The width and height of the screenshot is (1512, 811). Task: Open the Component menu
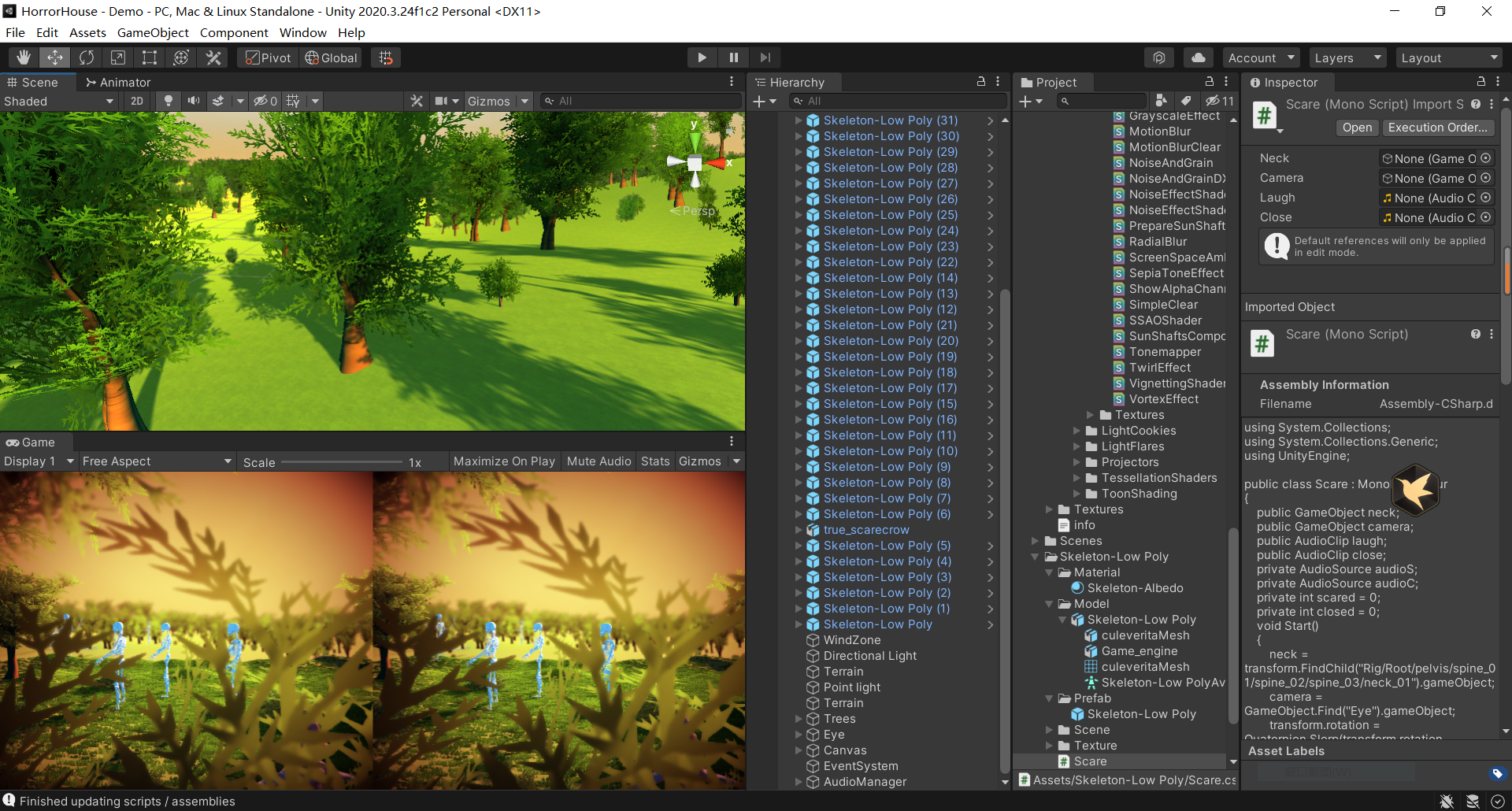(234, 32)
